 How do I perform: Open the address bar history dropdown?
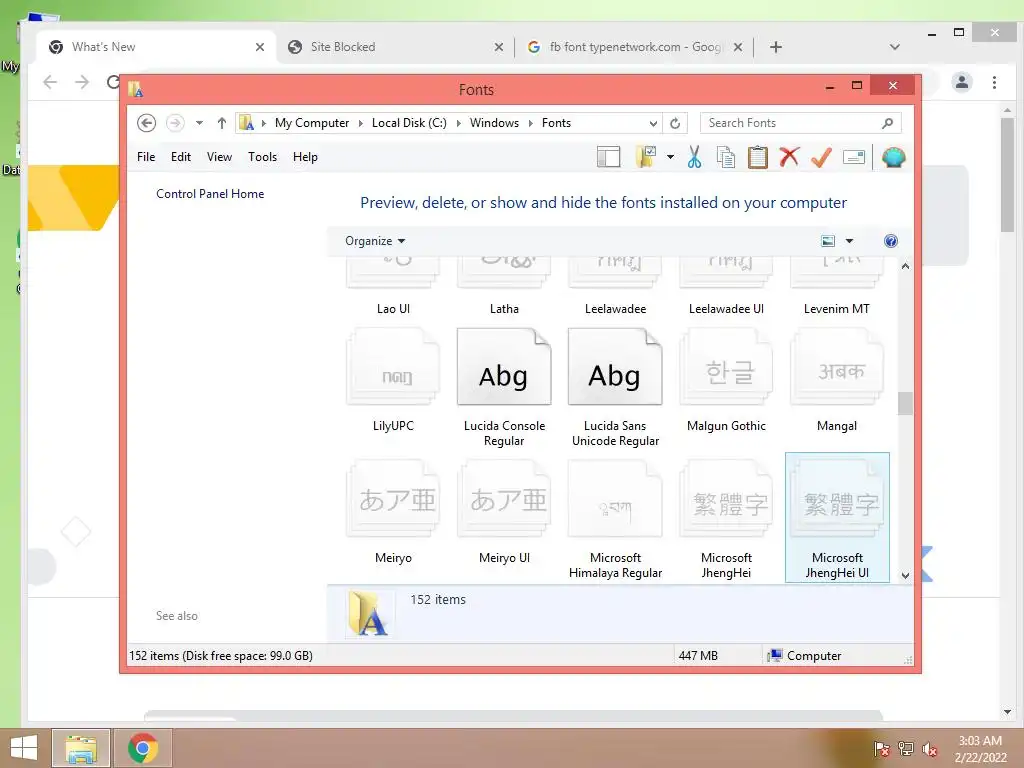pyautogui.click(x=653, y=123)
